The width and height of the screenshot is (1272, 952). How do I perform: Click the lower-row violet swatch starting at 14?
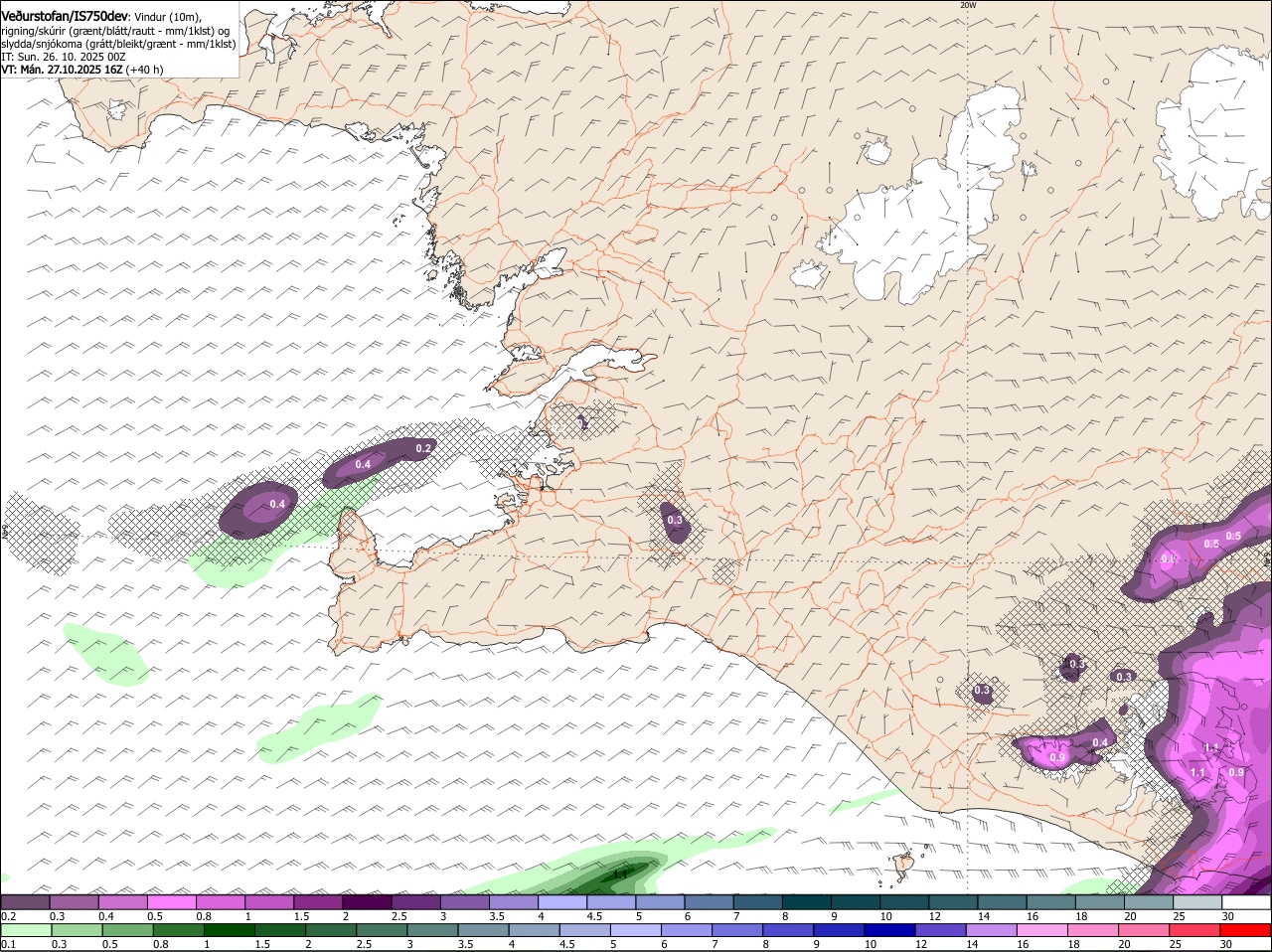pos(993,930)
